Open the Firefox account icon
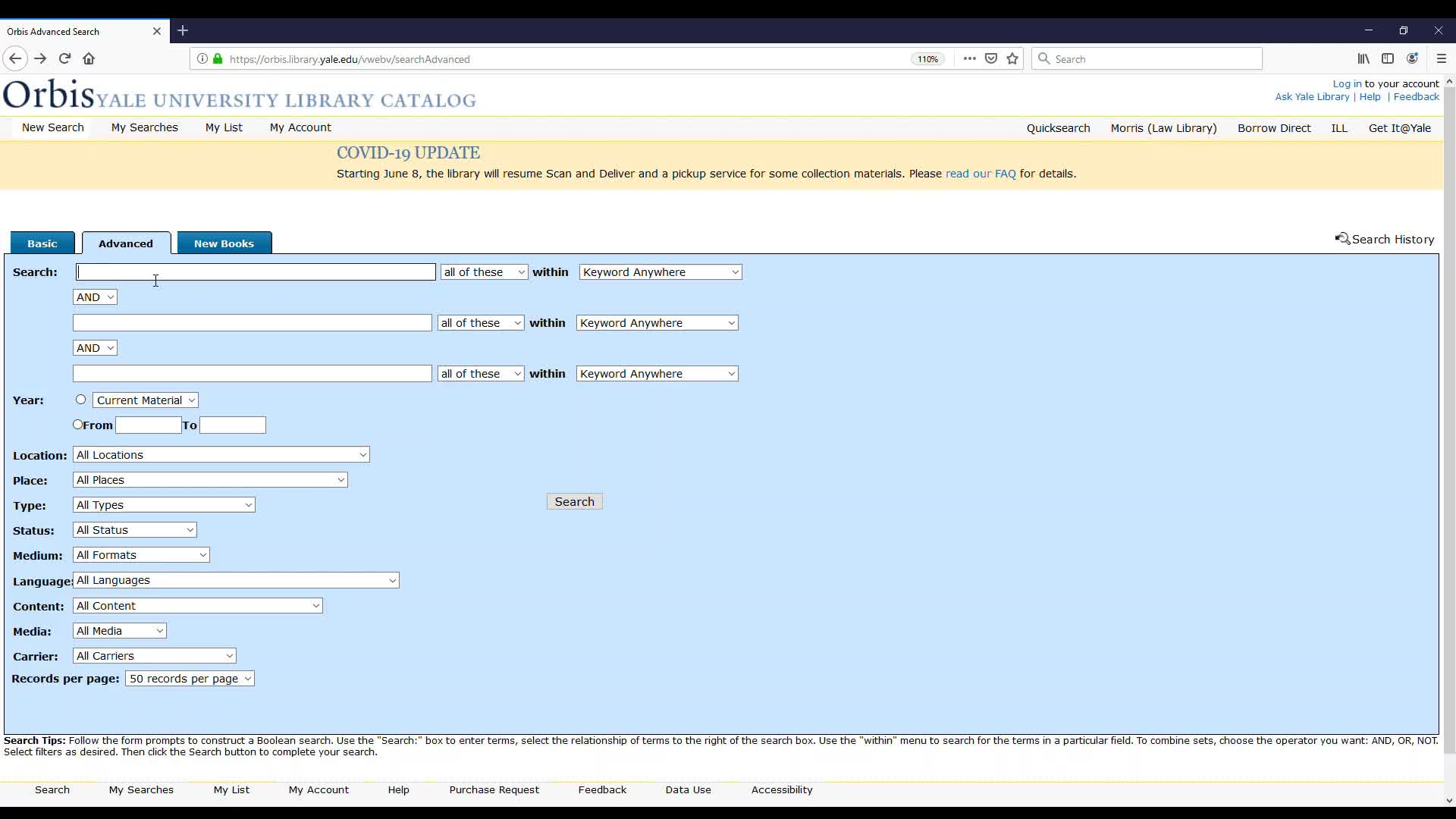1456x819 pixels. click(x=1412, y=58)
